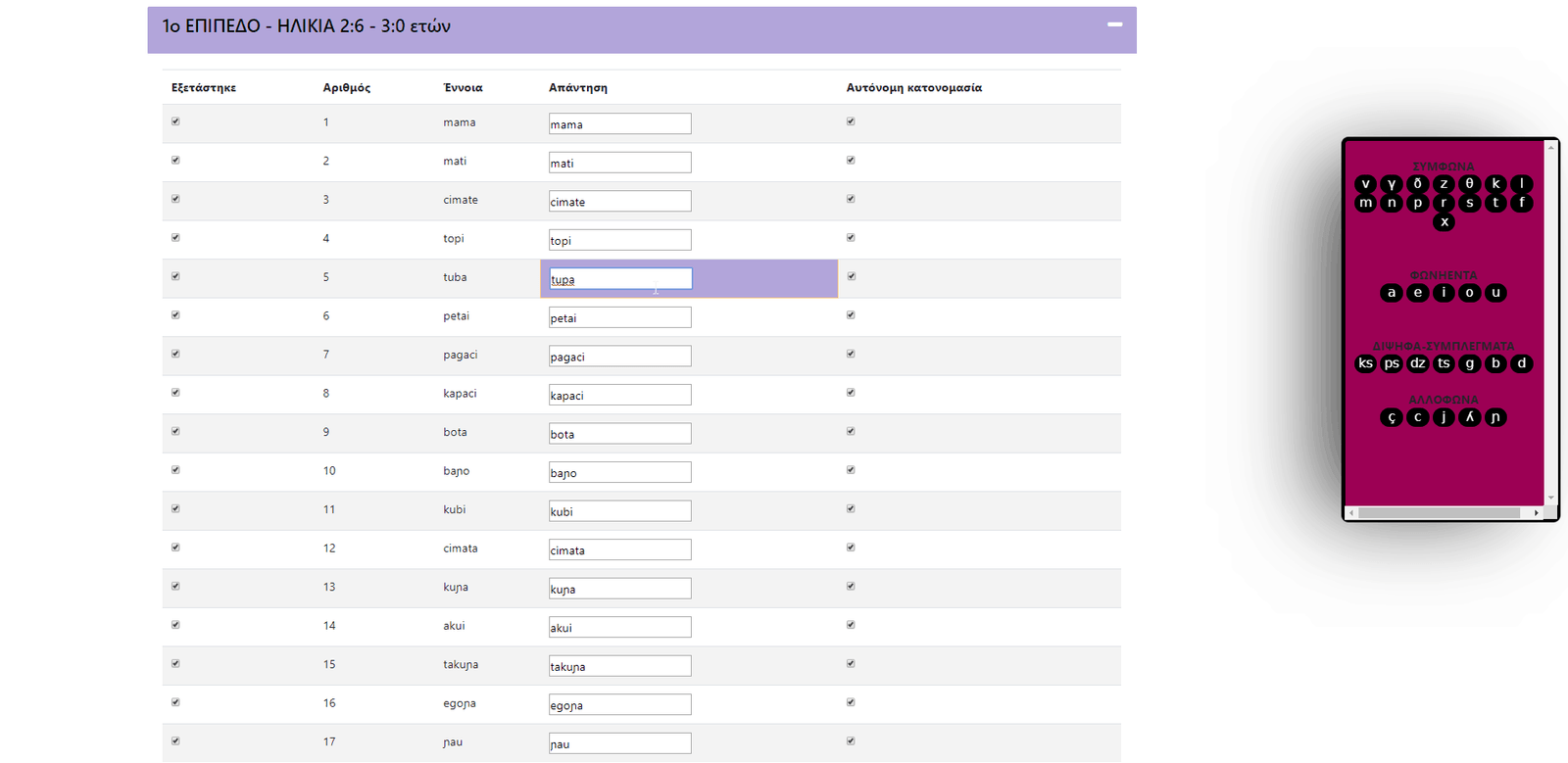
Task: Insert the 'ð' consonant symbol
Action: coord(1417,184)
